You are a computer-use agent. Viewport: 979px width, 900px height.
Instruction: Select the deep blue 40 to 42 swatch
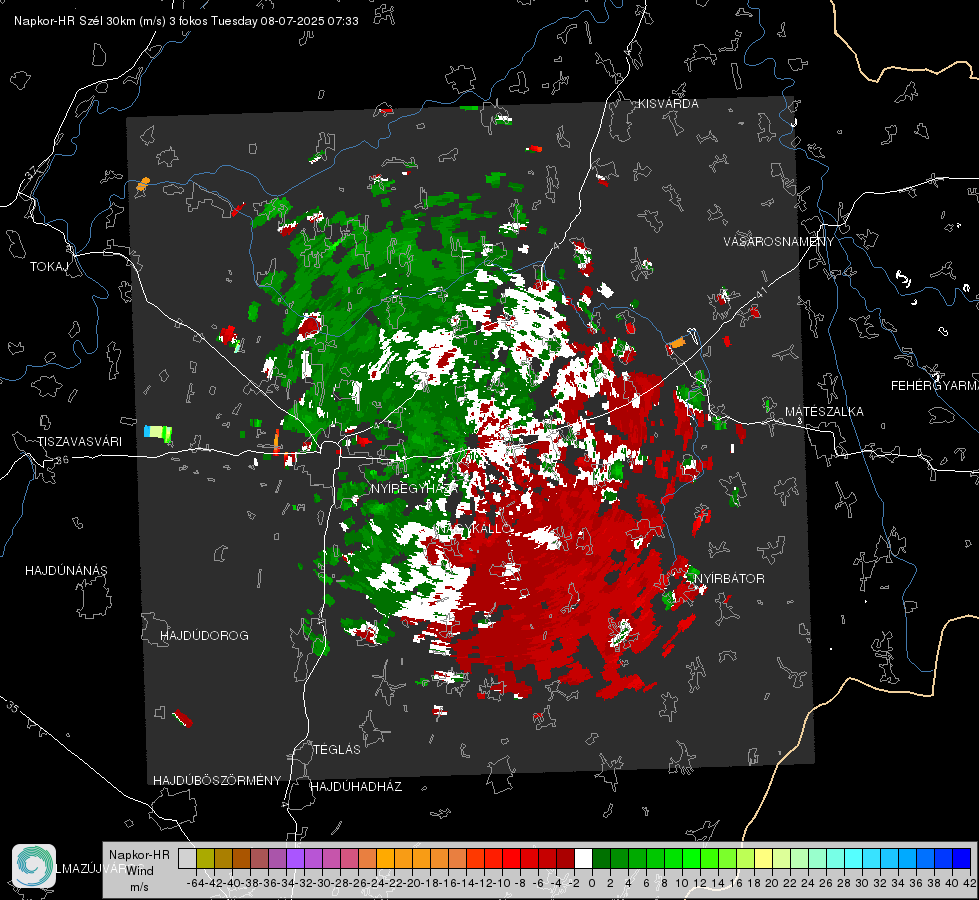[962, 858]
